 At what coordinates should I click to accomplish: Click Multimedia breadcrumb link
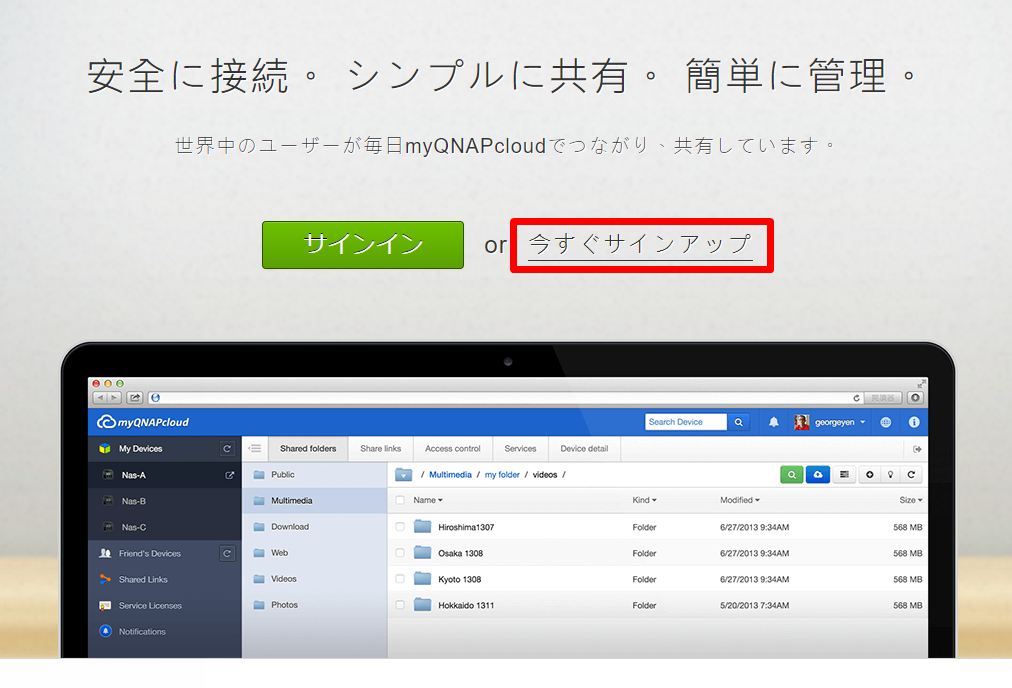pos(450,474)
